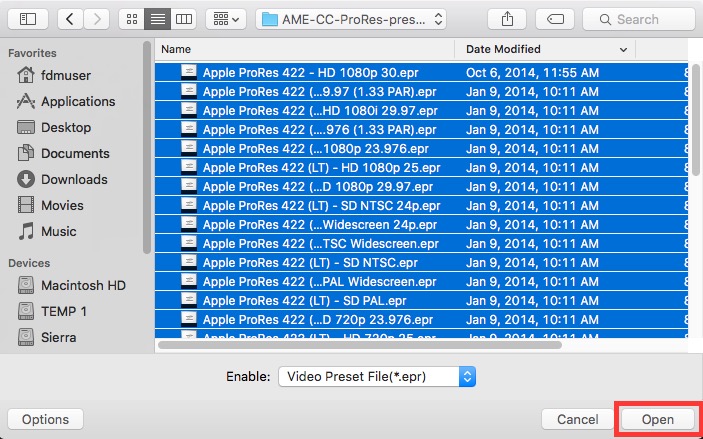Toggle the sidebar visibility button

point(27,19)
